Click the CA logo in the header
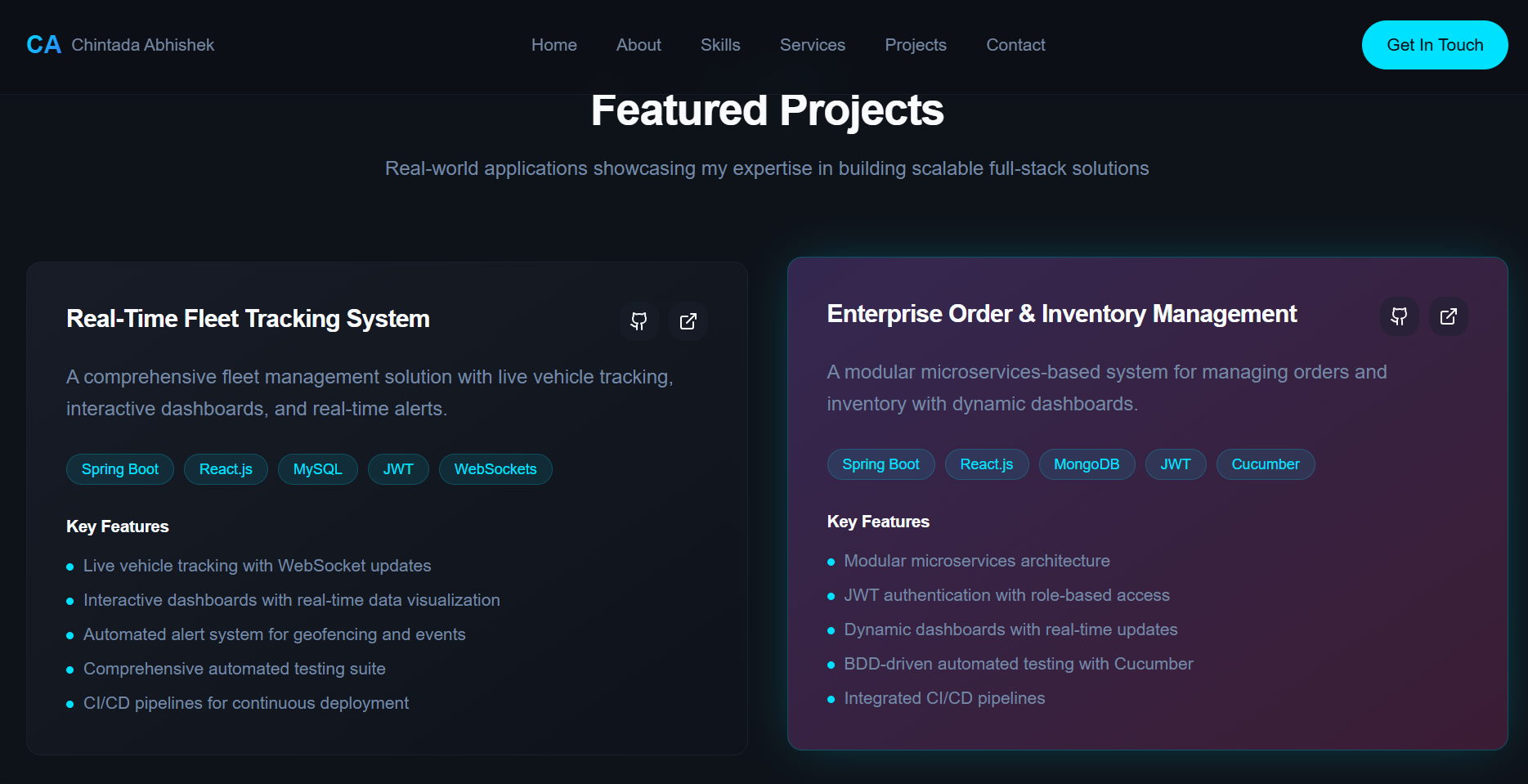The width and height of the screenshot is (1528, 784). tap(43, 45)
